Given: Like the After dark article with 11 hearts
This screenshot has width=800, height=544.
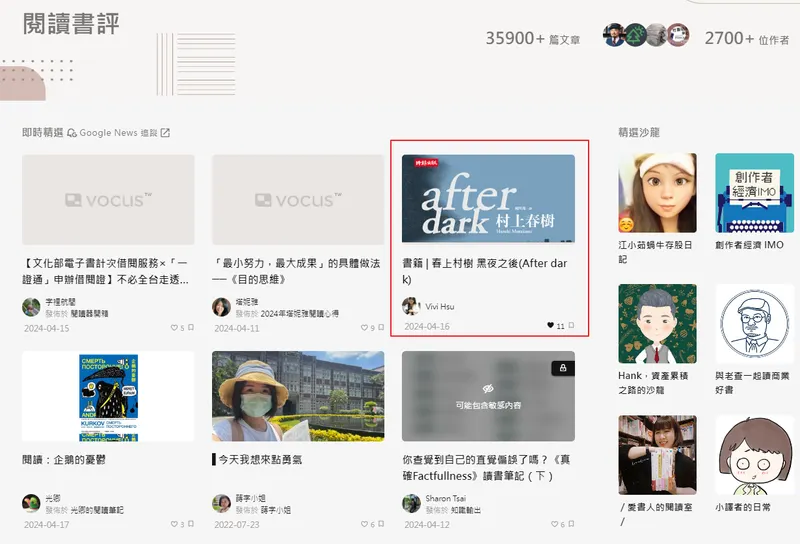Looking at the screenshot, I should tap(551, 325).
